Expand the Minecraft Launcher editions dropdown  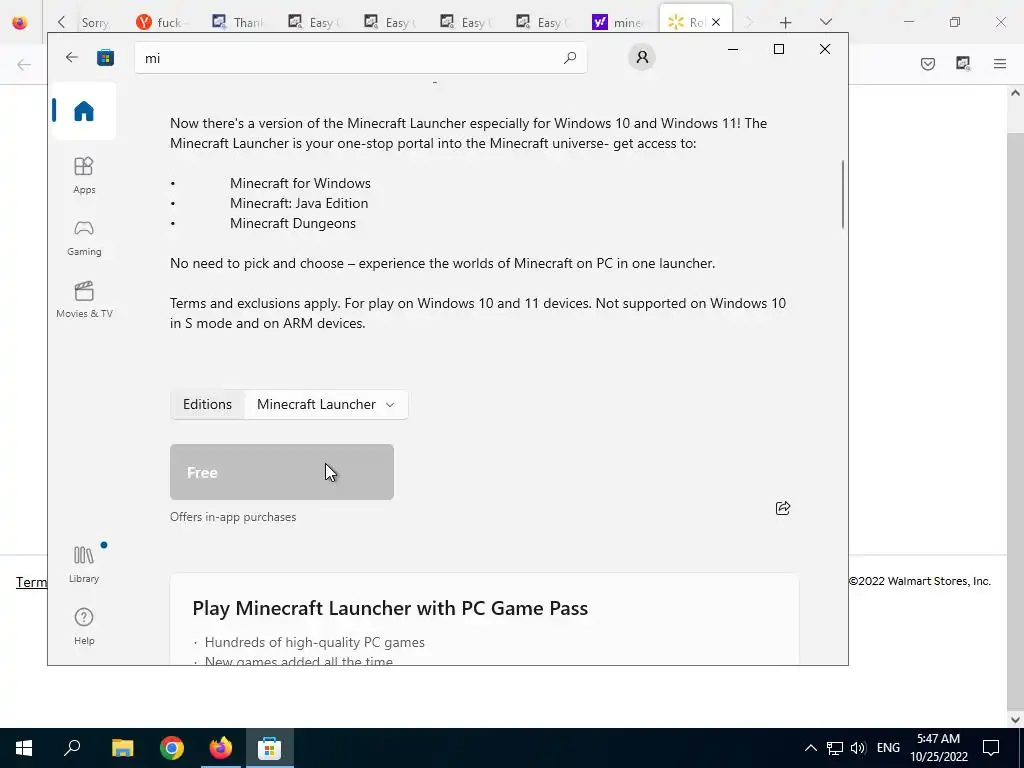[x=326, y=404]
